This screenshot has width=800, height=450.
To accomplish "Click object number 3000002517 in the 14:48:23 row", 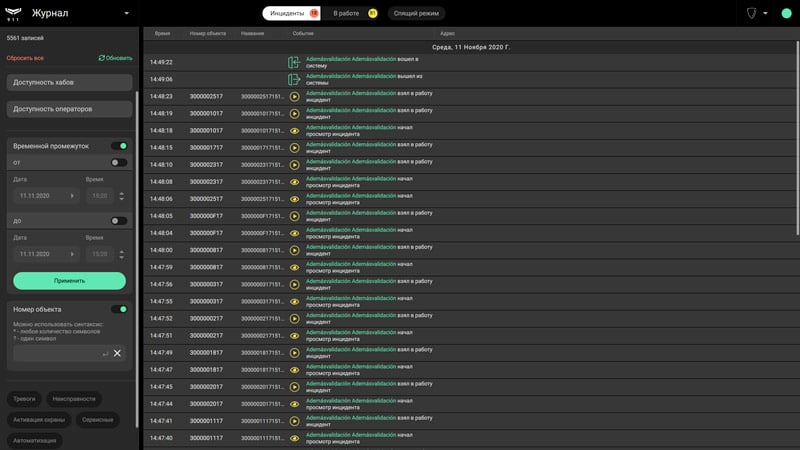I will point(206,96).
